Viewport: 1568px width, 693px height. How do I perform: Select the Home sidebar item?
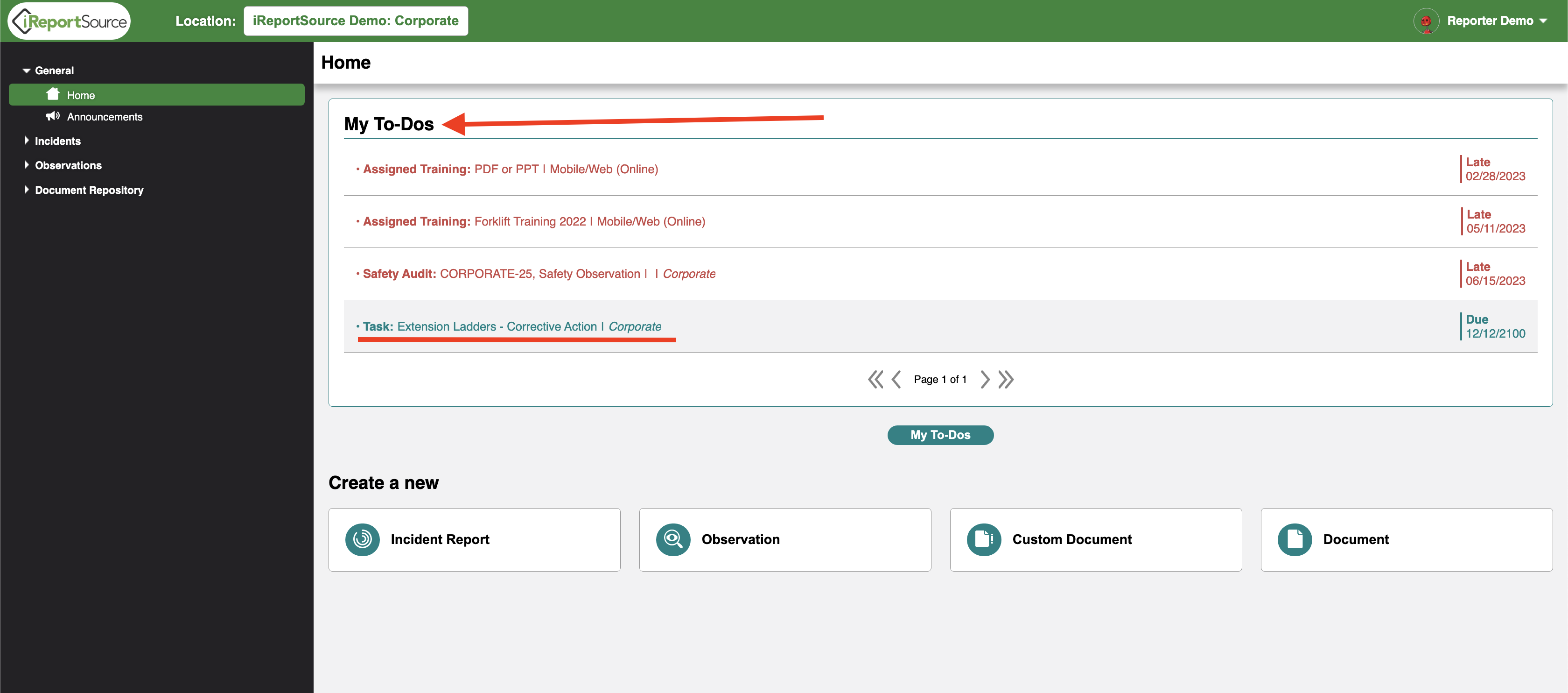[156, 95]
